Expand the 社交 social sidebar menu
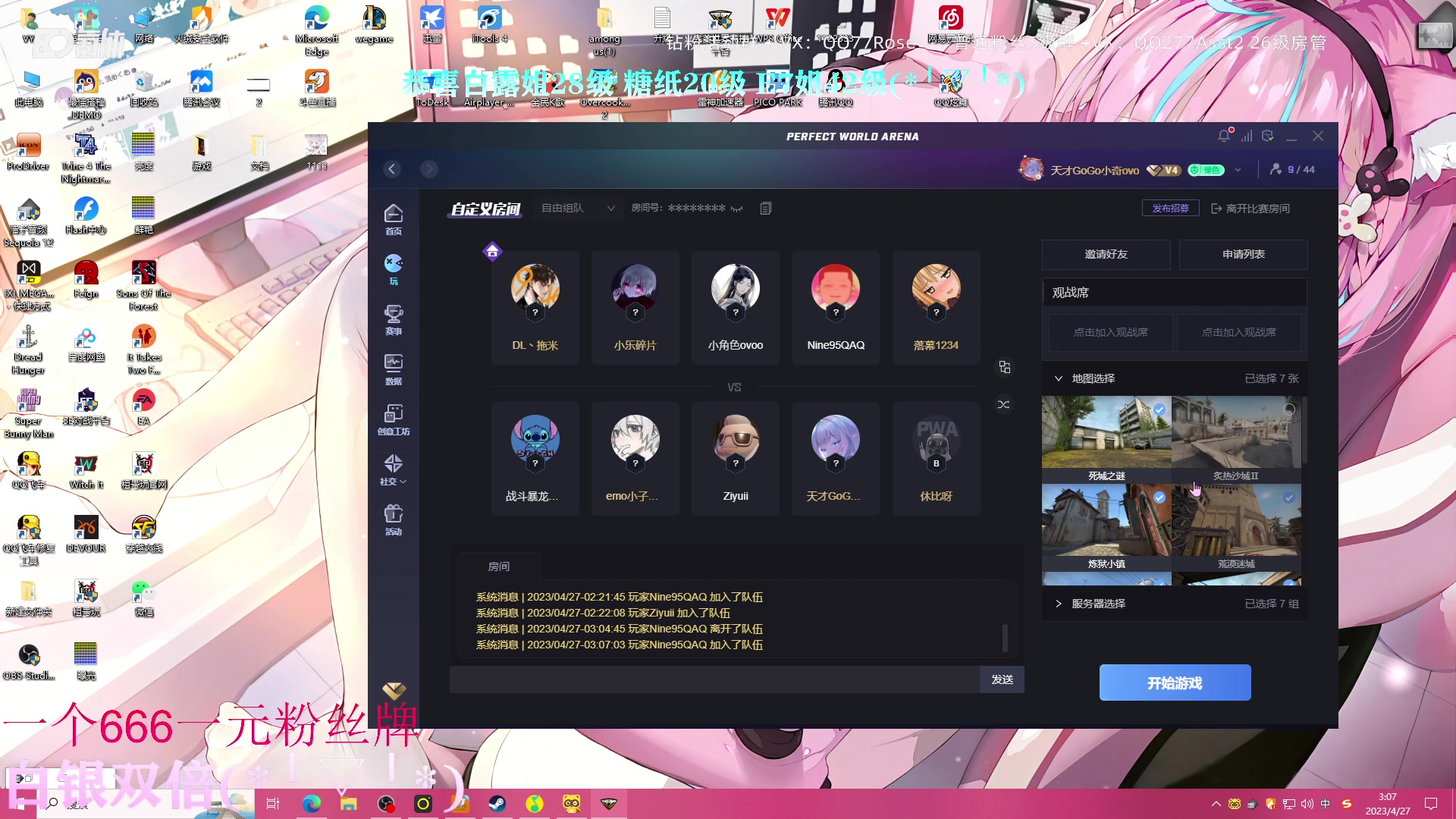Viewport: 1456px width, 819px height. [394, 470]
